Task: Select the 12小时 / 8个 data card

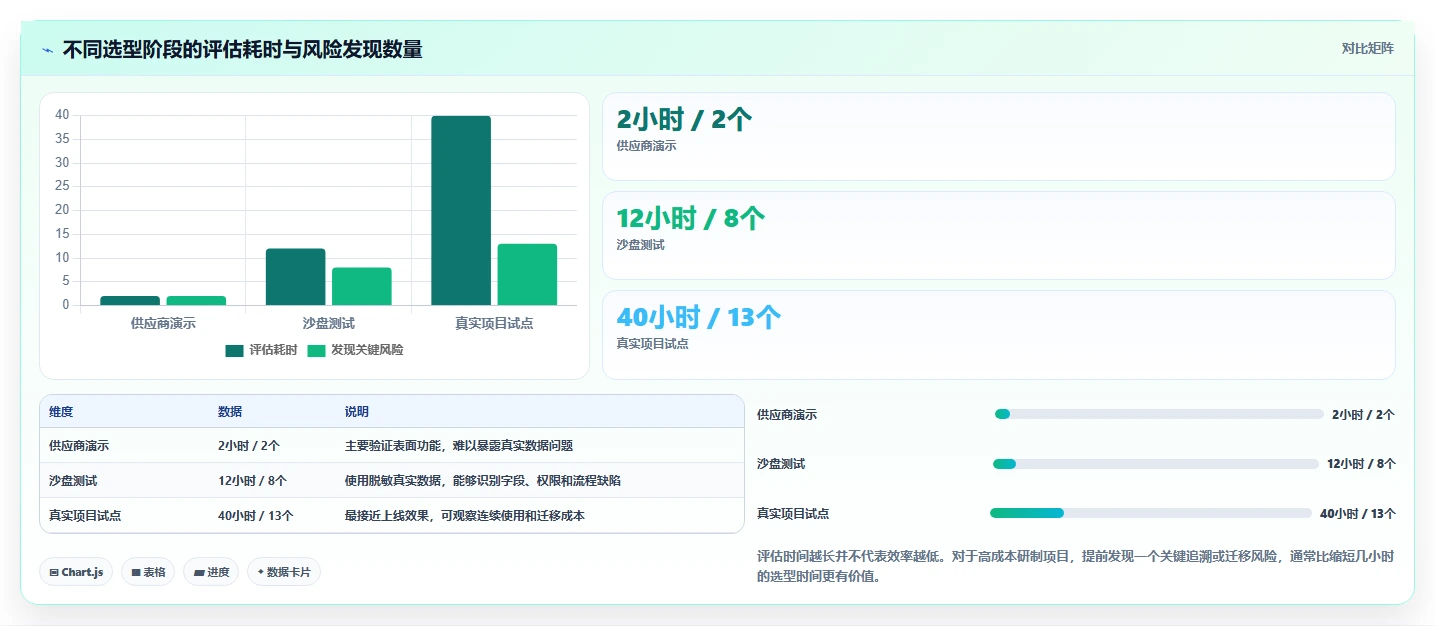Action: 998,236
